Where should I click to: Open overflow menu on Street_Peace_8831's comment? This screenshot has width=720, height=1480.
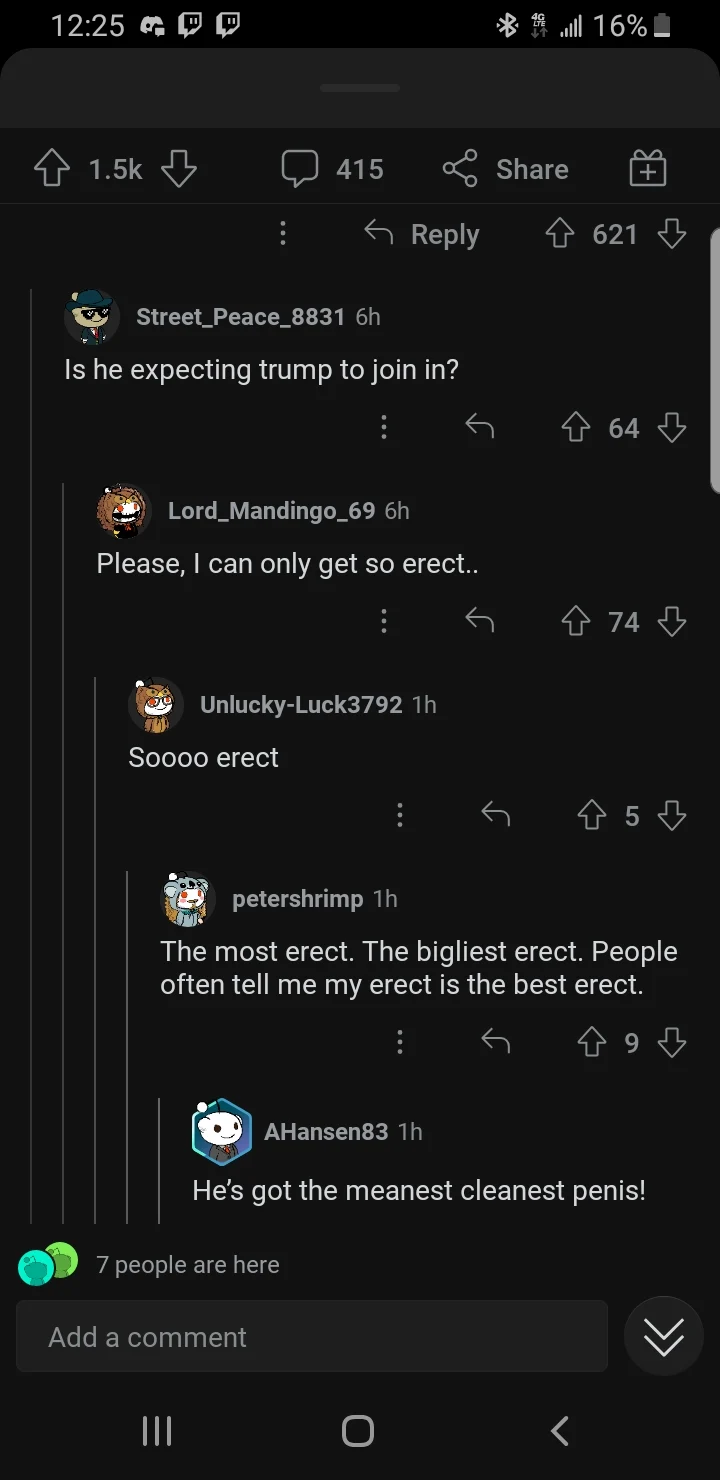384,427
